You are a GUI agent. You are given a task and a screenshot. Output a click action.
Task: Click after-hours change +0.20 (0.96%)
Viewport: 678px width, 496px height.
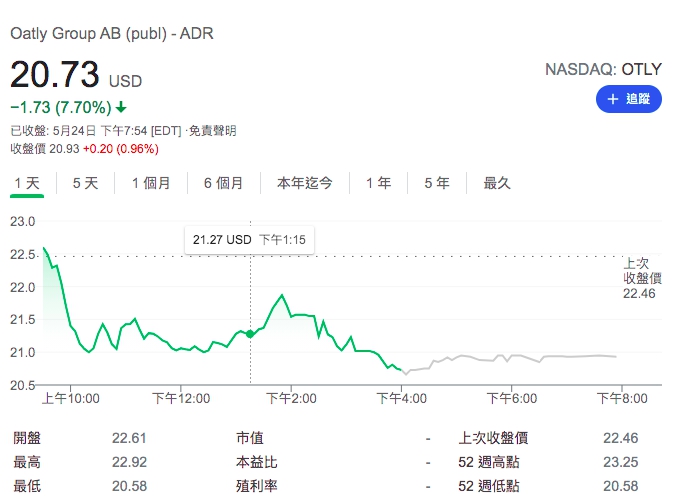point(121,149)
